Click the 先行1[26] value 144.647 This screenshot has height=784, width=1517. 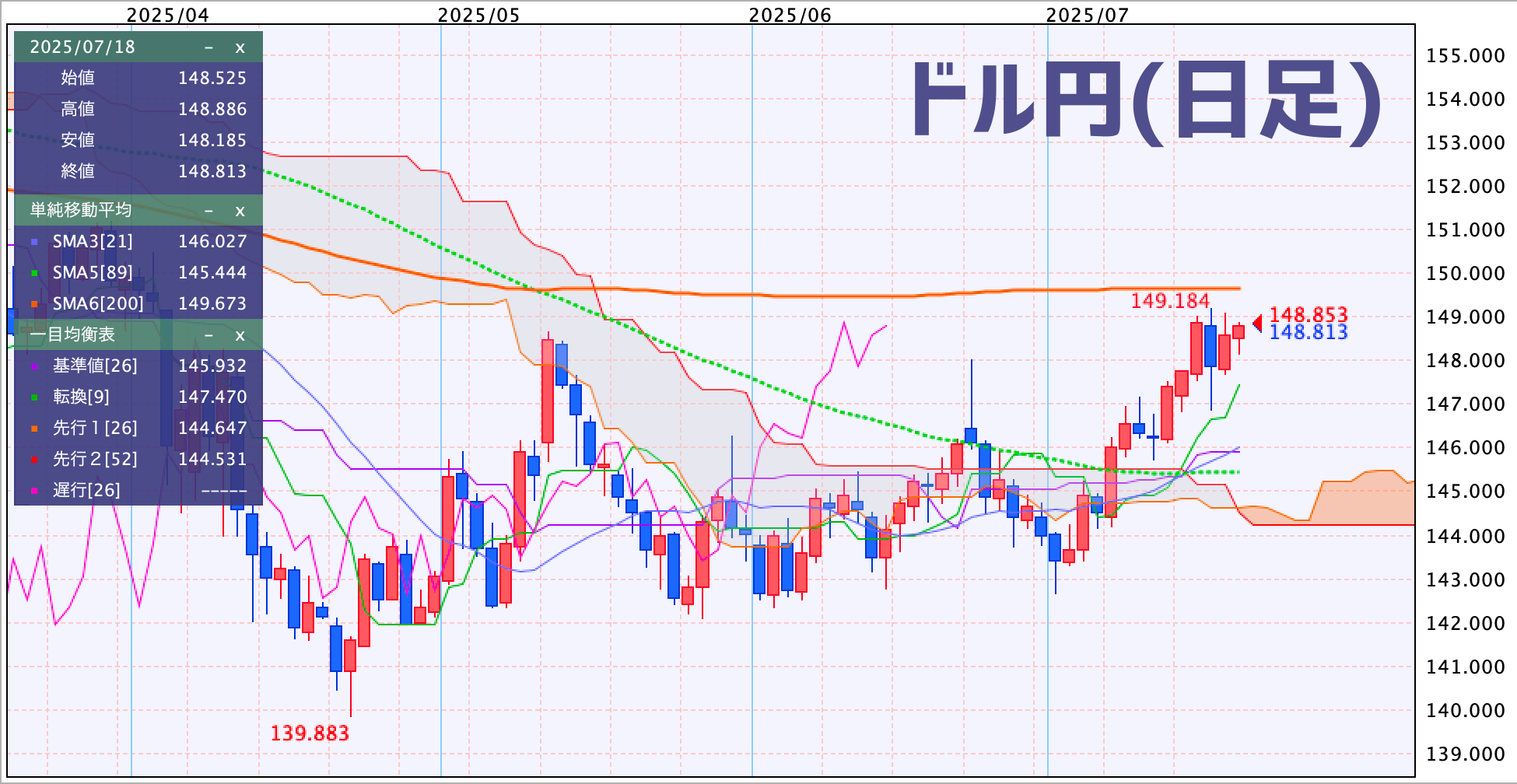tap(212, 428)
